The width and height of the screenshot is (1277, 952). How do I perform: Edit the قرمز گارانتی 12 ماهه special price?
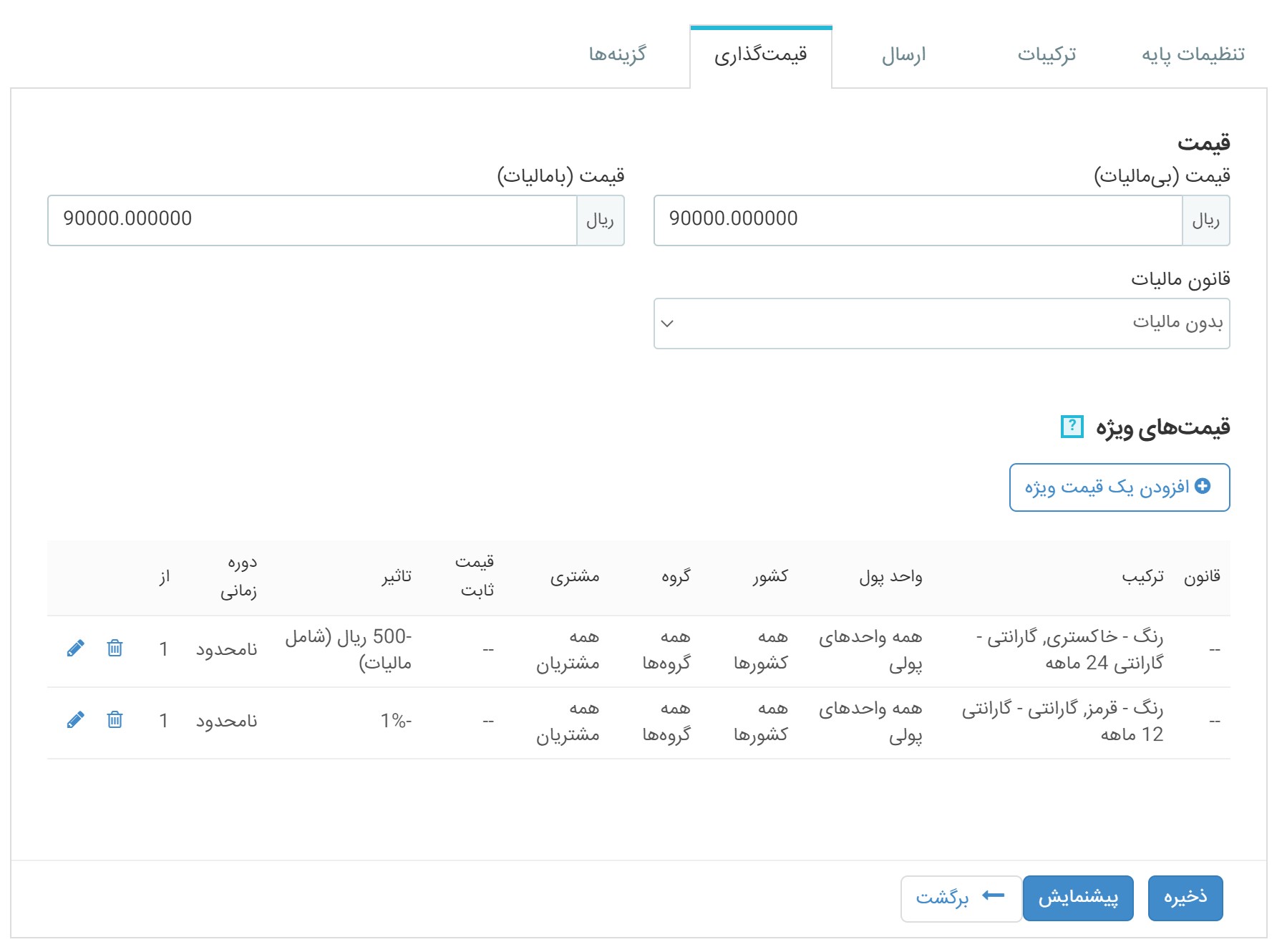pyautogui.click(x=75, y=720)
